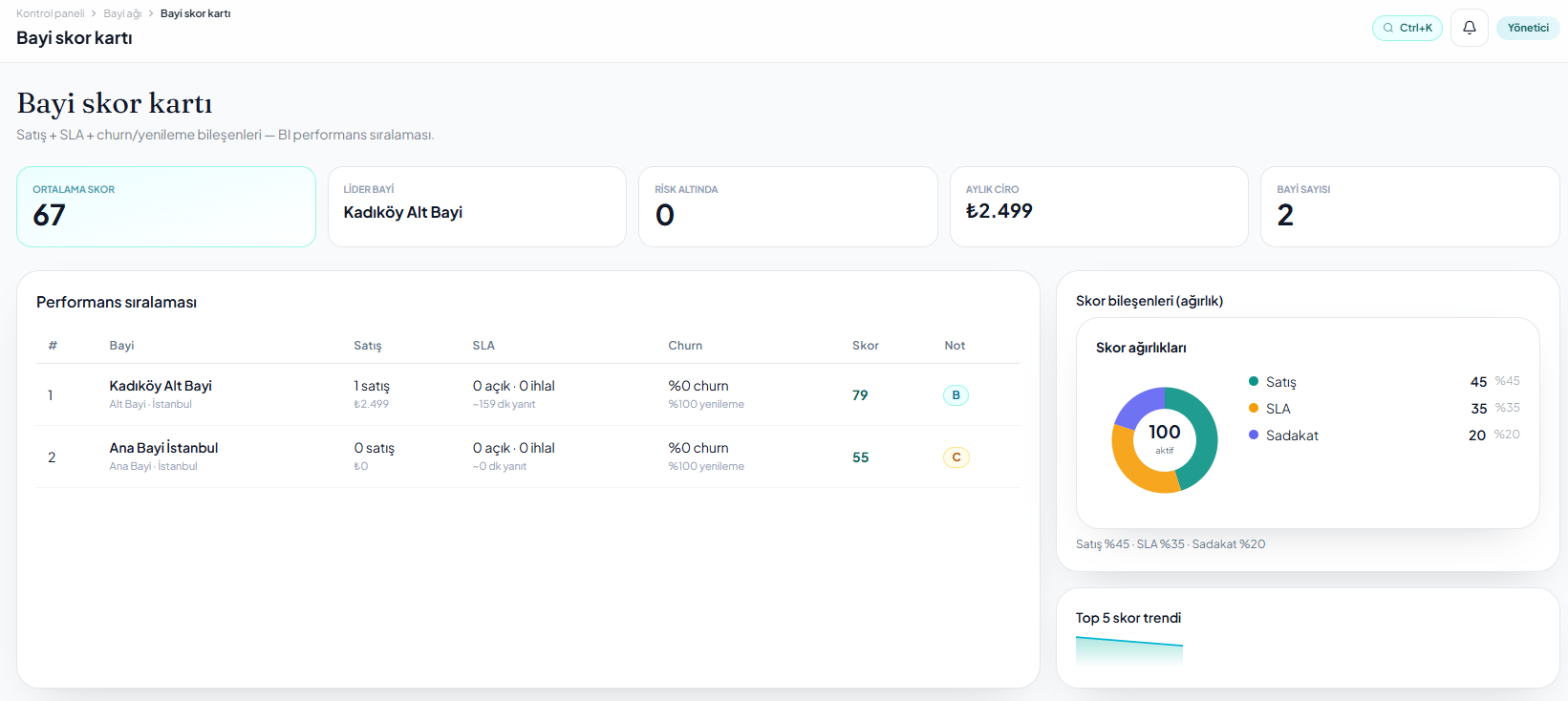The image size is (1568, 701).
Task: Click the green Satış legend dot
Action: [1254, 381]
